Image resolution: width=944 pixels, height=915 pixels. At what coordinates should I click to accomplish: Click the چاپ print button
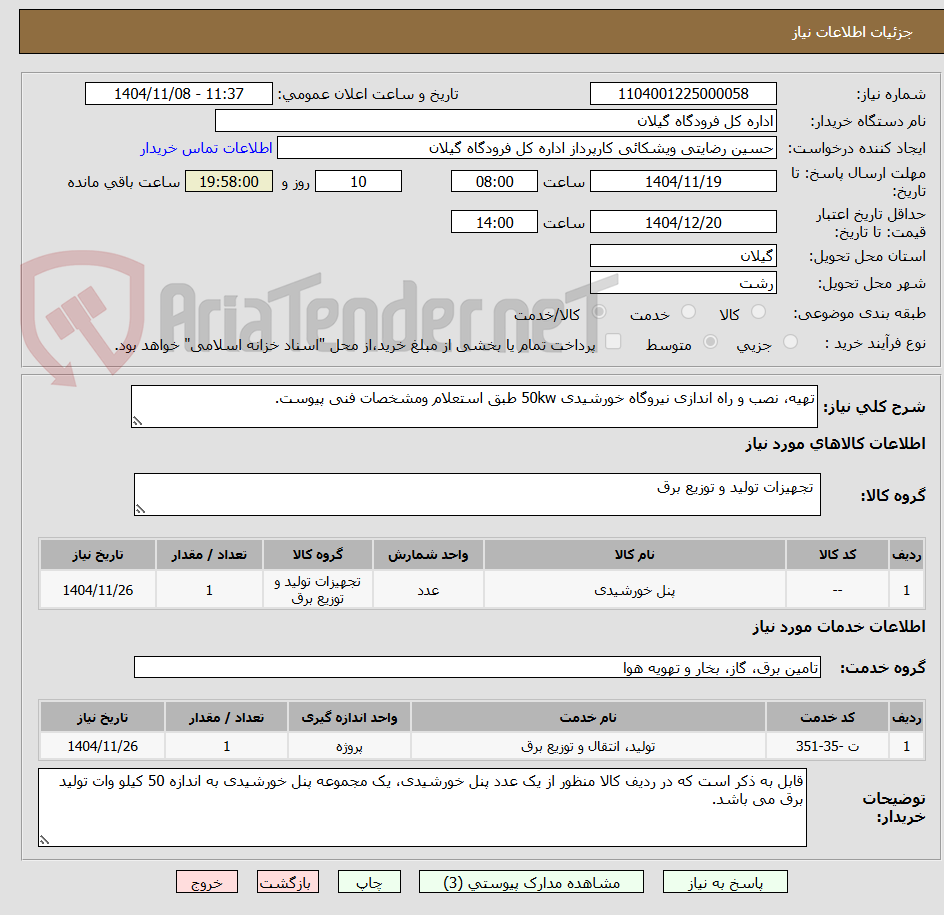point(369,882)
